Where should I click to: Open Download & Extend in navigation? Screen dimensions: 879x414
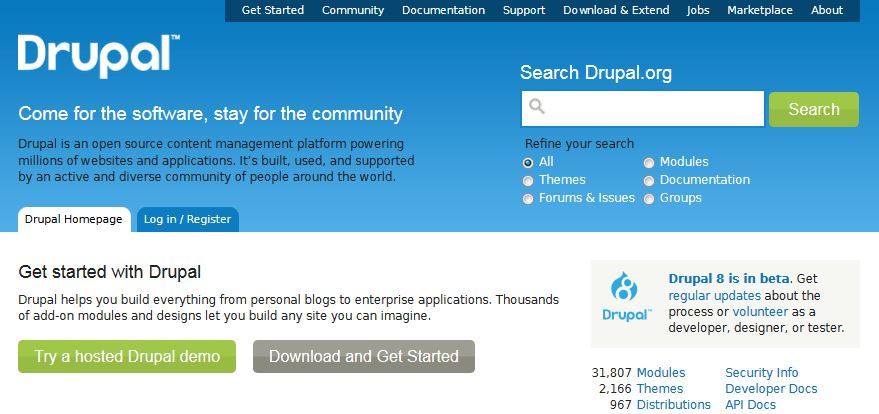tap(616, 10)
